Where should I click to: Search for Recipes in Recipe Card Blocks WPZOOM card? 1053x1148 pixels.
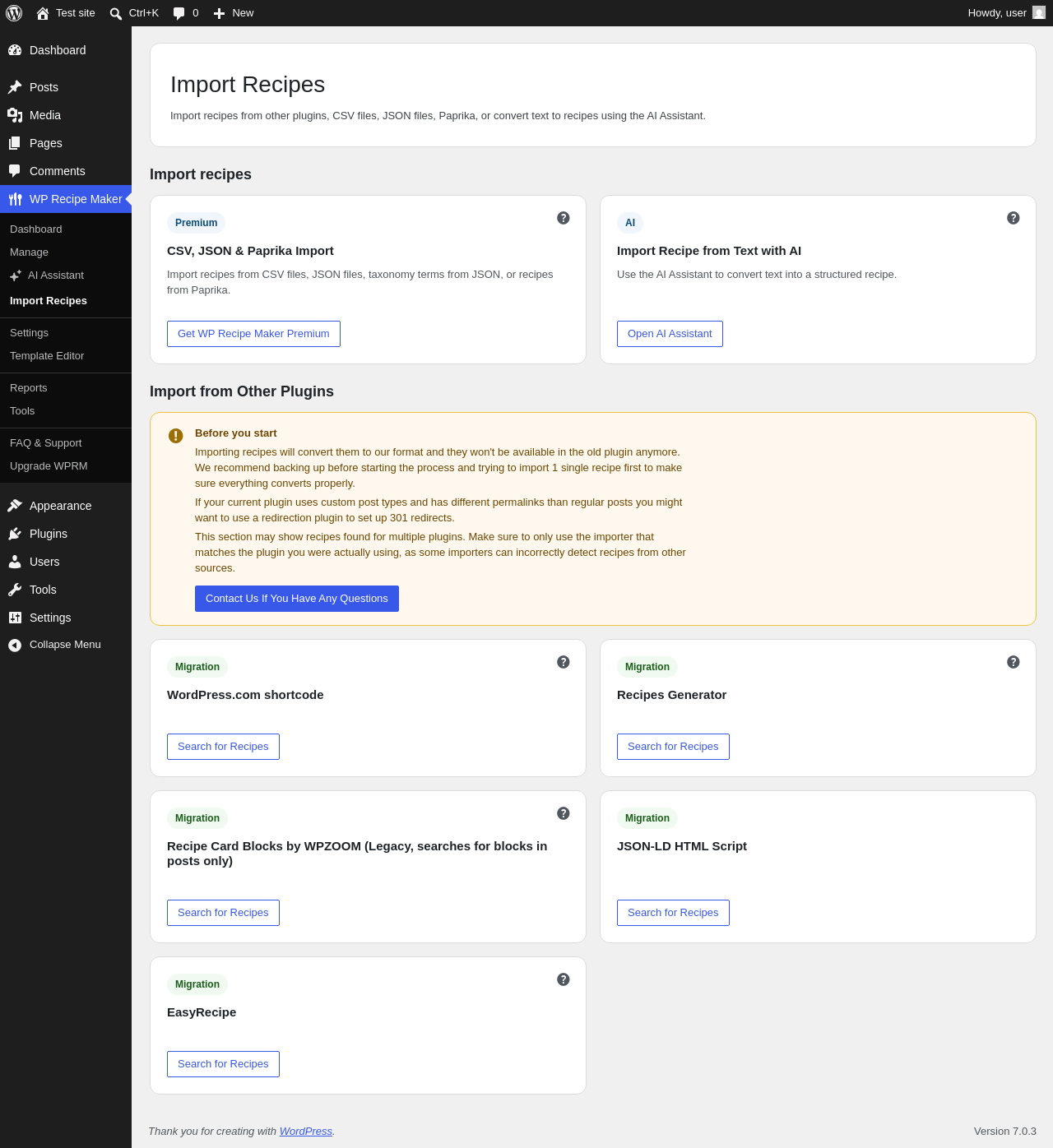pos(223,913)
